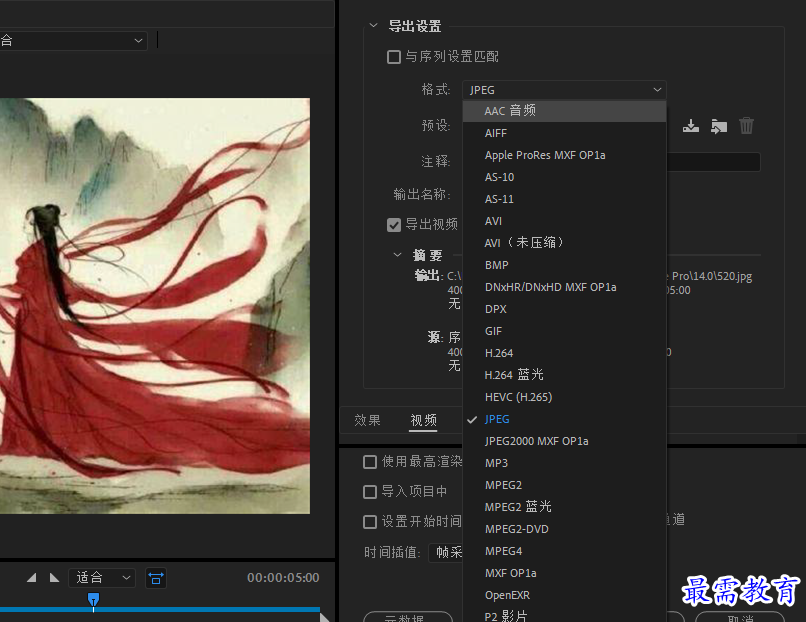Choose JPEG2000 MXF OP1a format

point(564,442)
